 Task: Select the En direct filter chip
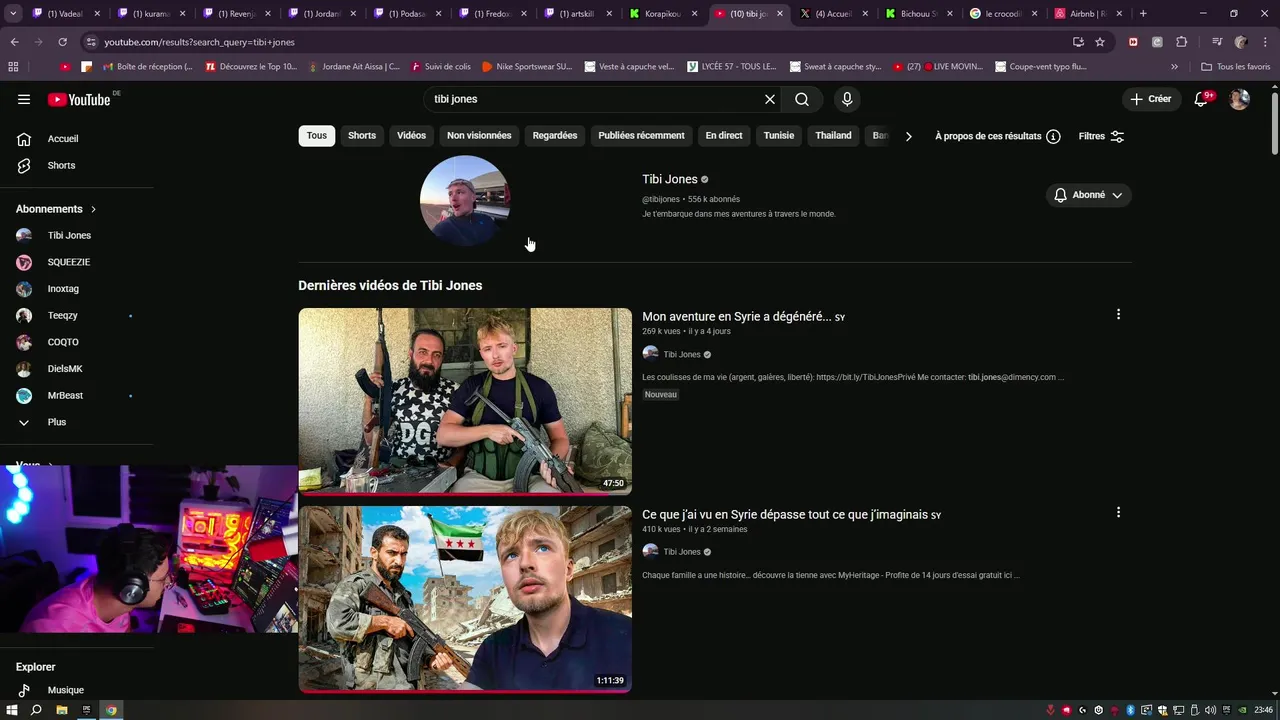pyautogui.click(x=724, y=136)
